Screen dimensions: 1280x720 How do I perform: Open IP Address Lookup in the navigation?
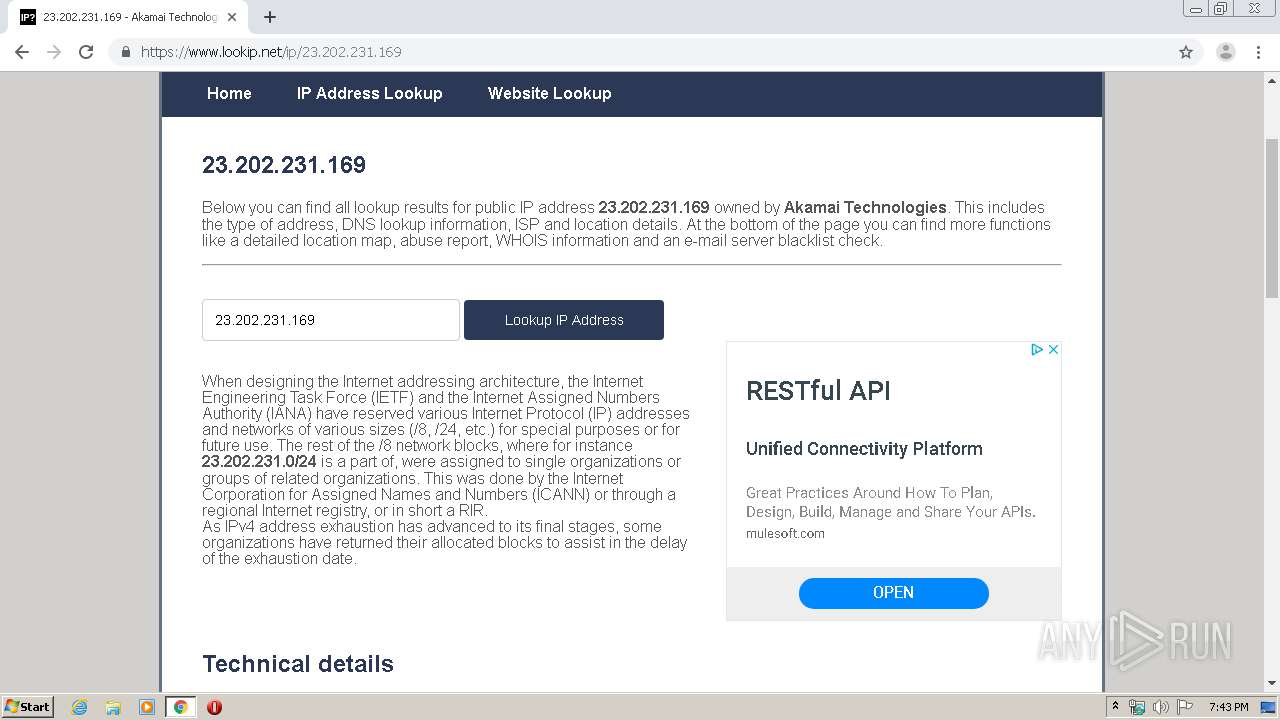(x=369, y=93)
